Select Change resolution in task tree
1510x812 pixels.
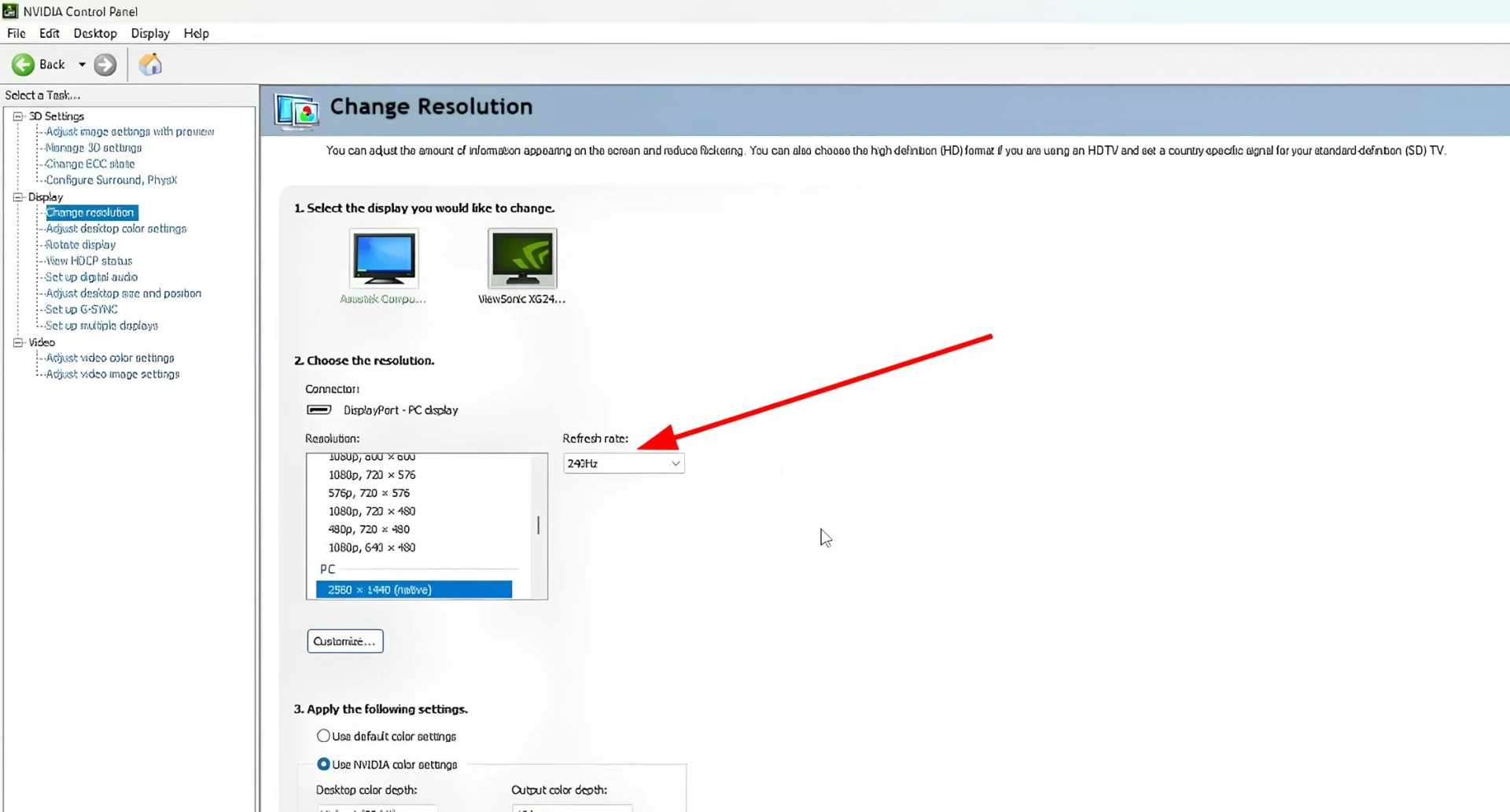tap(91, 212)
